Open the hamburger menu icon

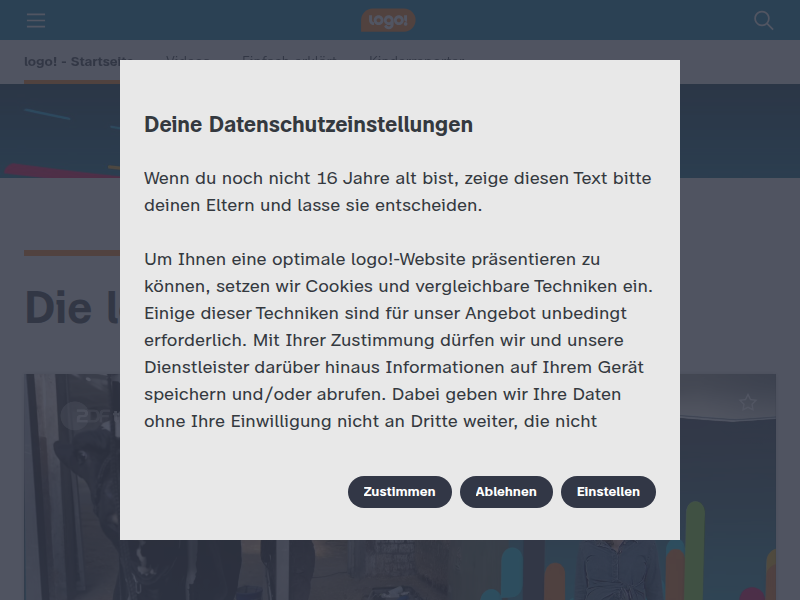(36, 20)
